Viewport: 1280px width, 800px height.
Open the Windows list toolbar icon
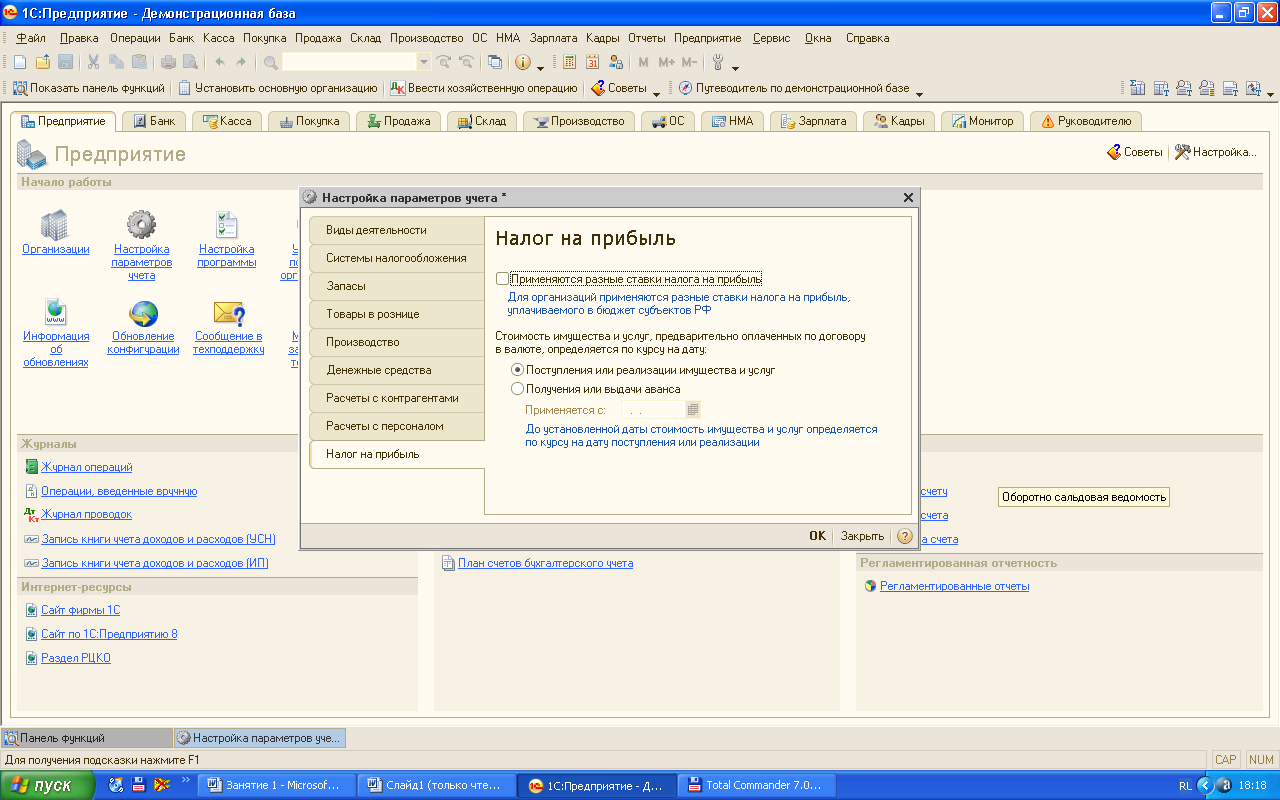[494, 62]
